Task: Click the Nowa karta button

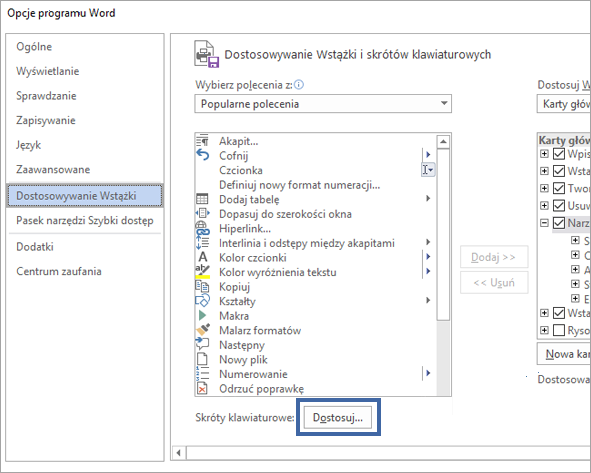Action: tap(564, 354)
